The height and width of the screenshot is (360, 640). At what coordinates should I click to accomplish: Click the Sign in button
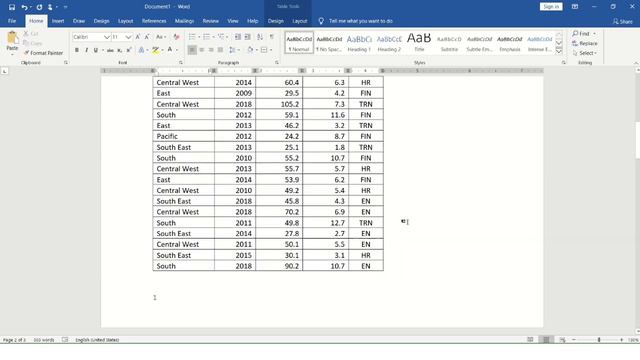coord(551,7)
